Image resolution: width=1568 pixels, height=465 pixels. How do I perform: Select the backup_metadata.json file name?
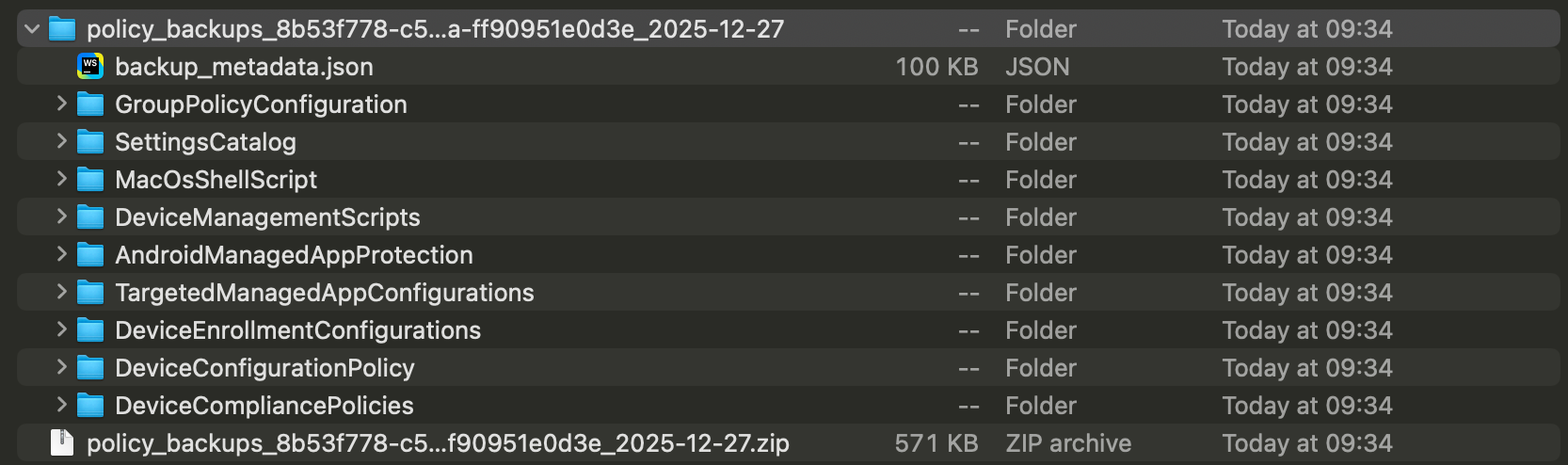point(244,67)
